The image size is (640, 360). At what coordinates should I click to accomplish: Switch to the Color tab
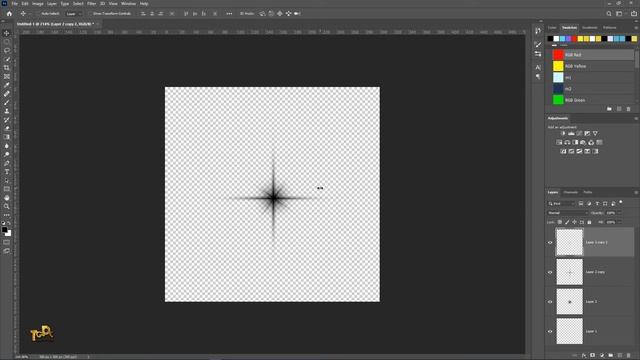tap(552, 28)
